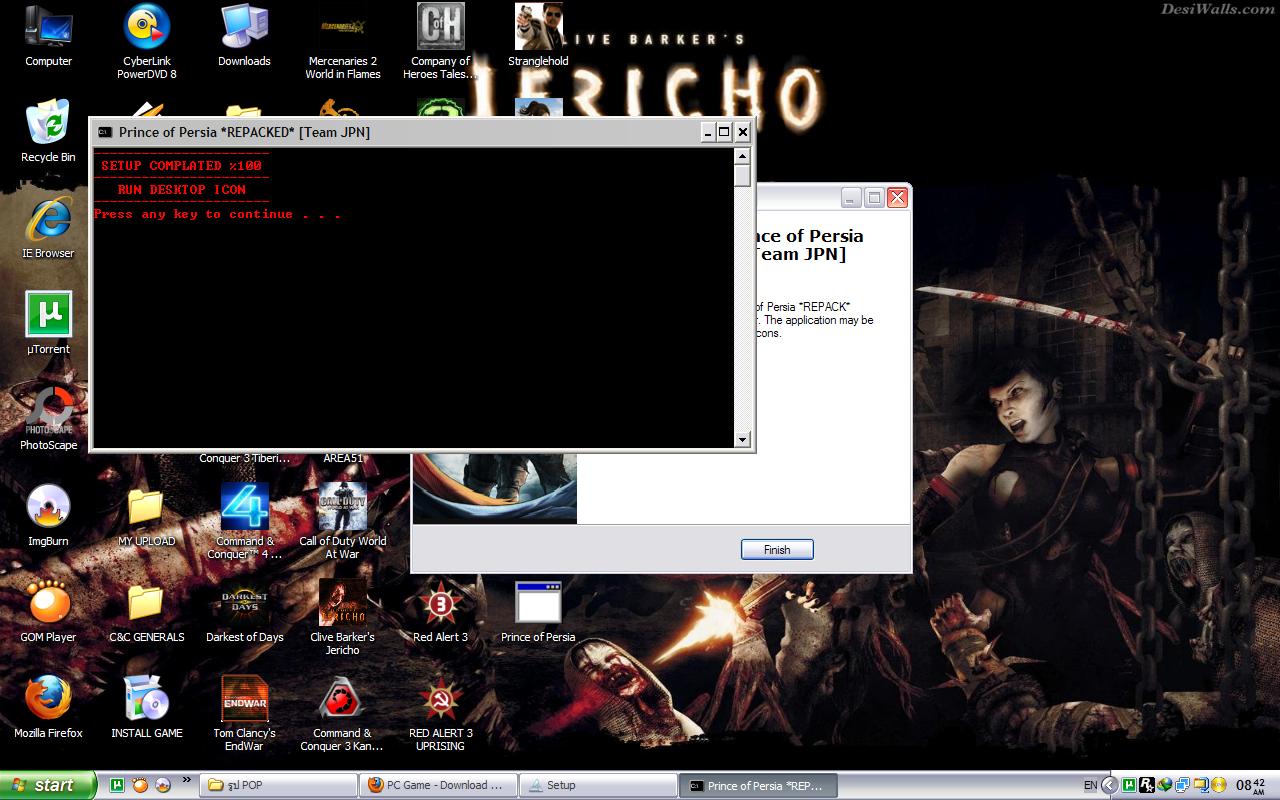Select Command & Conquer 3 Kane icon

click(x=342, y=713)
